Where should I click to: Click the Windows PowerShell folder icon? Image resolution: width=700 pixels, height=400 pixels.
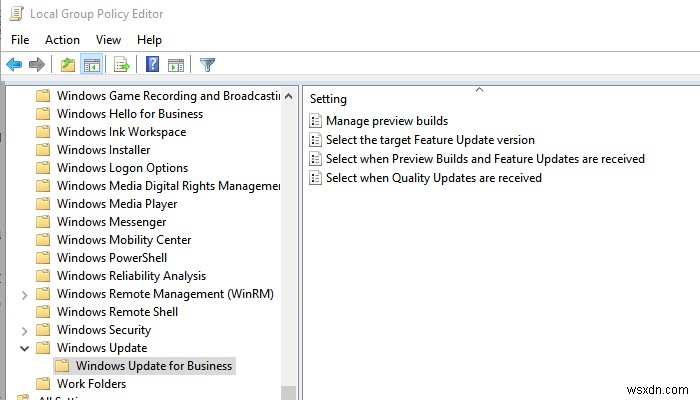[x=43, y=258]
